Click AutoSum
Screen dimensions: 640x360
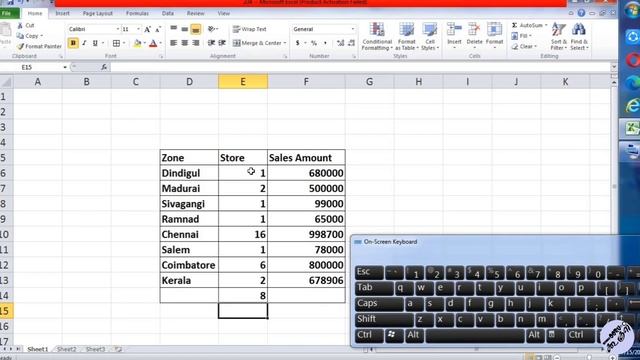[x=529, y=25]
